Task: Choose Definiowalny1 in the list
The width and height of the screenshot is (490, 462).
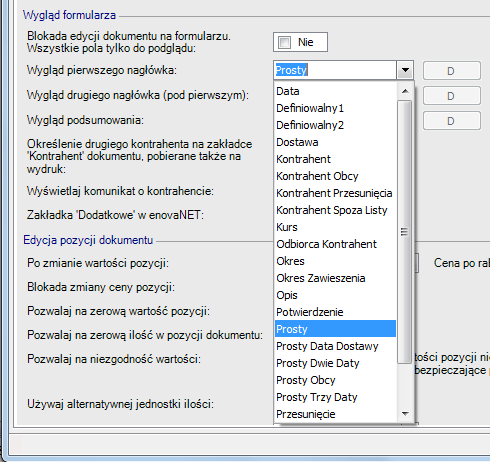Action: (335, 108)
